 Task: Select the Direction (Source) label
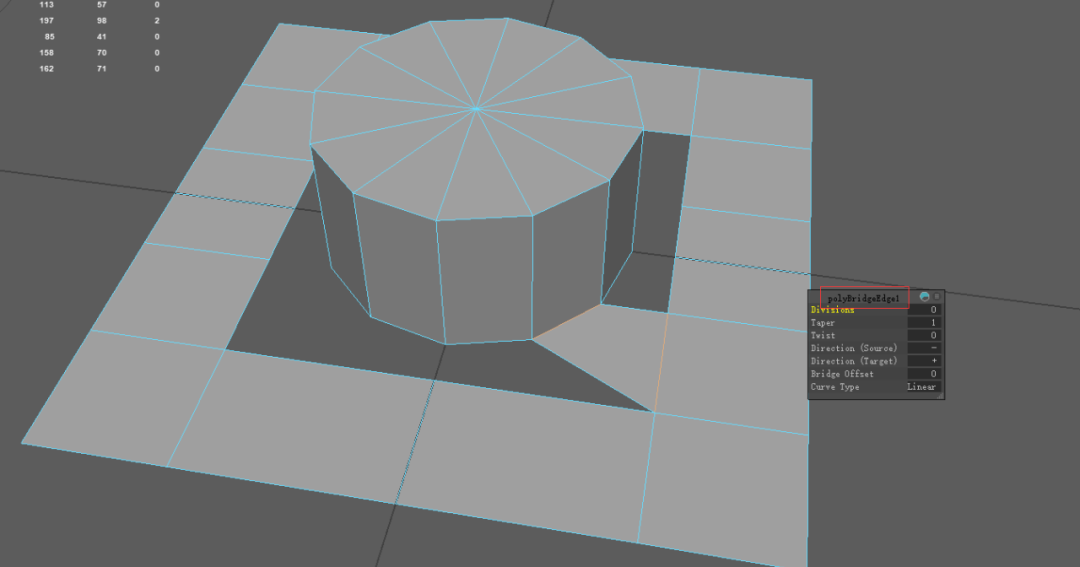[854, 348]
